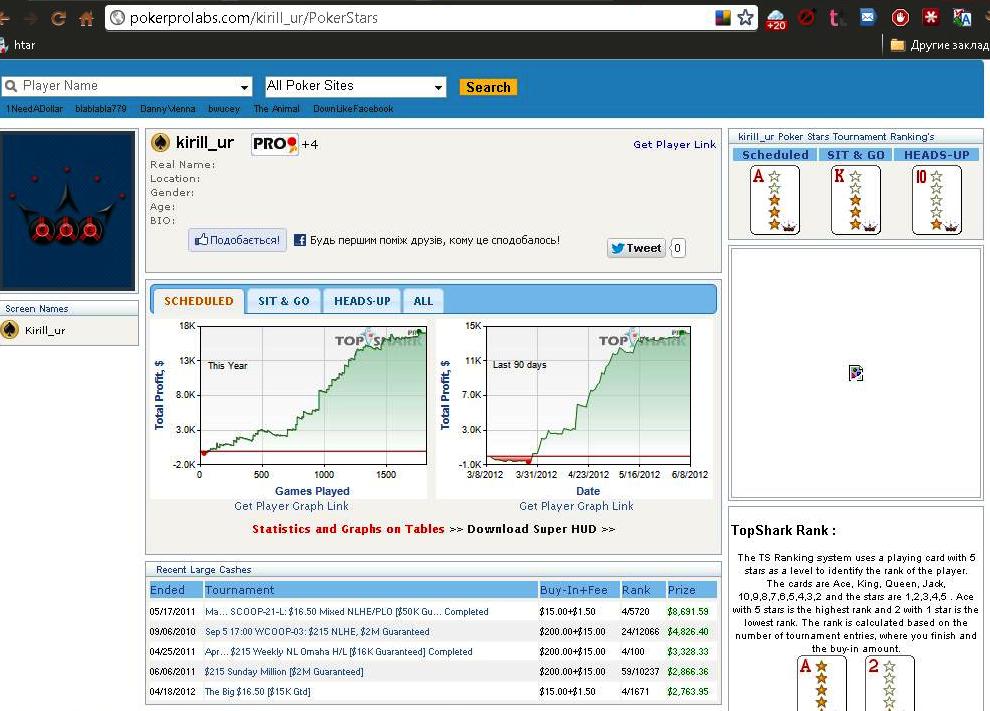Viewport: 990px width, 711px height.
Task: Open the Player Name dropdown arrow
Action: (244, 87)
